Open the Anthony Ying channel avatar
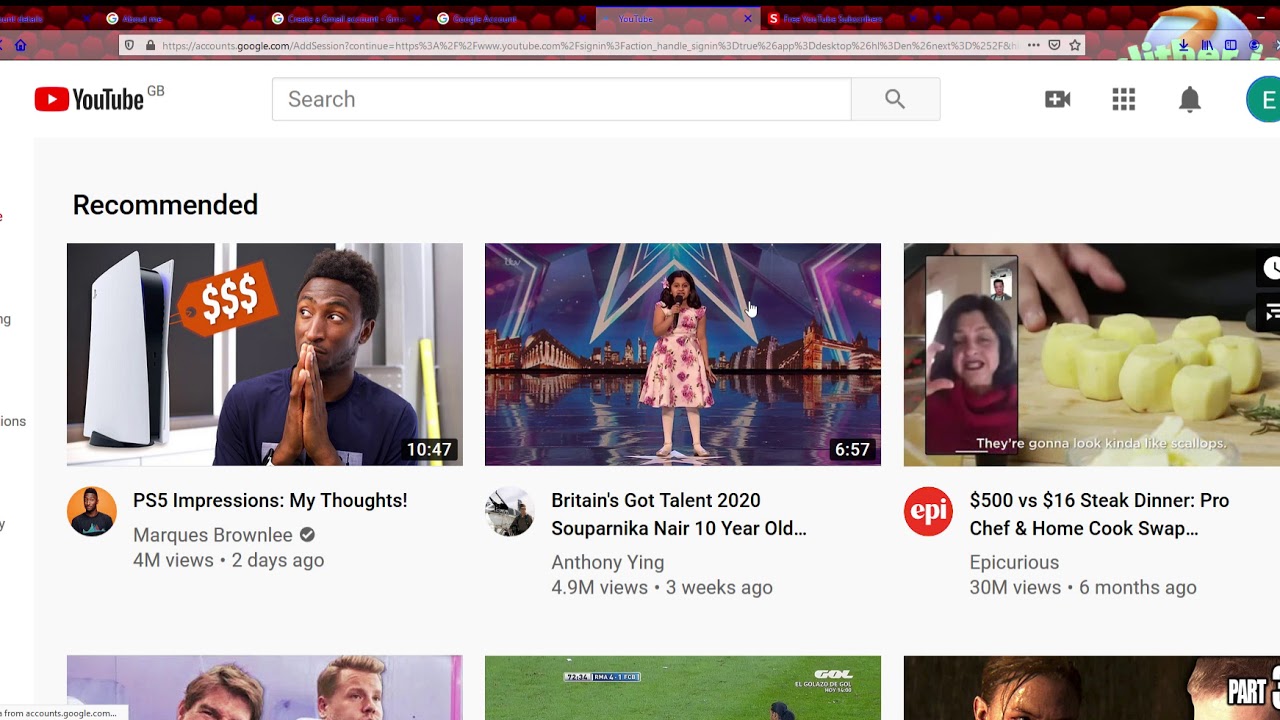Screen dimensions: 1280x720 [x=510, y=512]
